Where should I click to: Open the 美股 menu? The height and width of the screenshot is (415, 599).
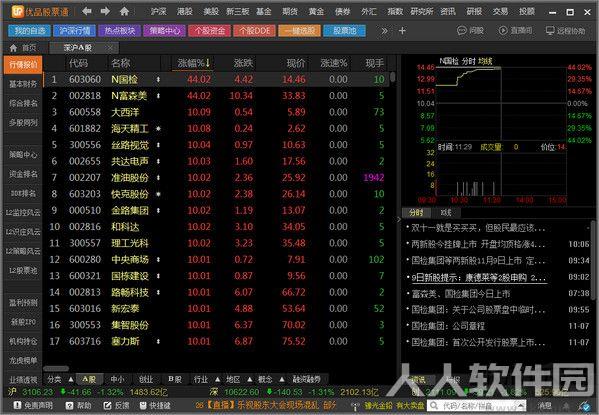[211, 11]
